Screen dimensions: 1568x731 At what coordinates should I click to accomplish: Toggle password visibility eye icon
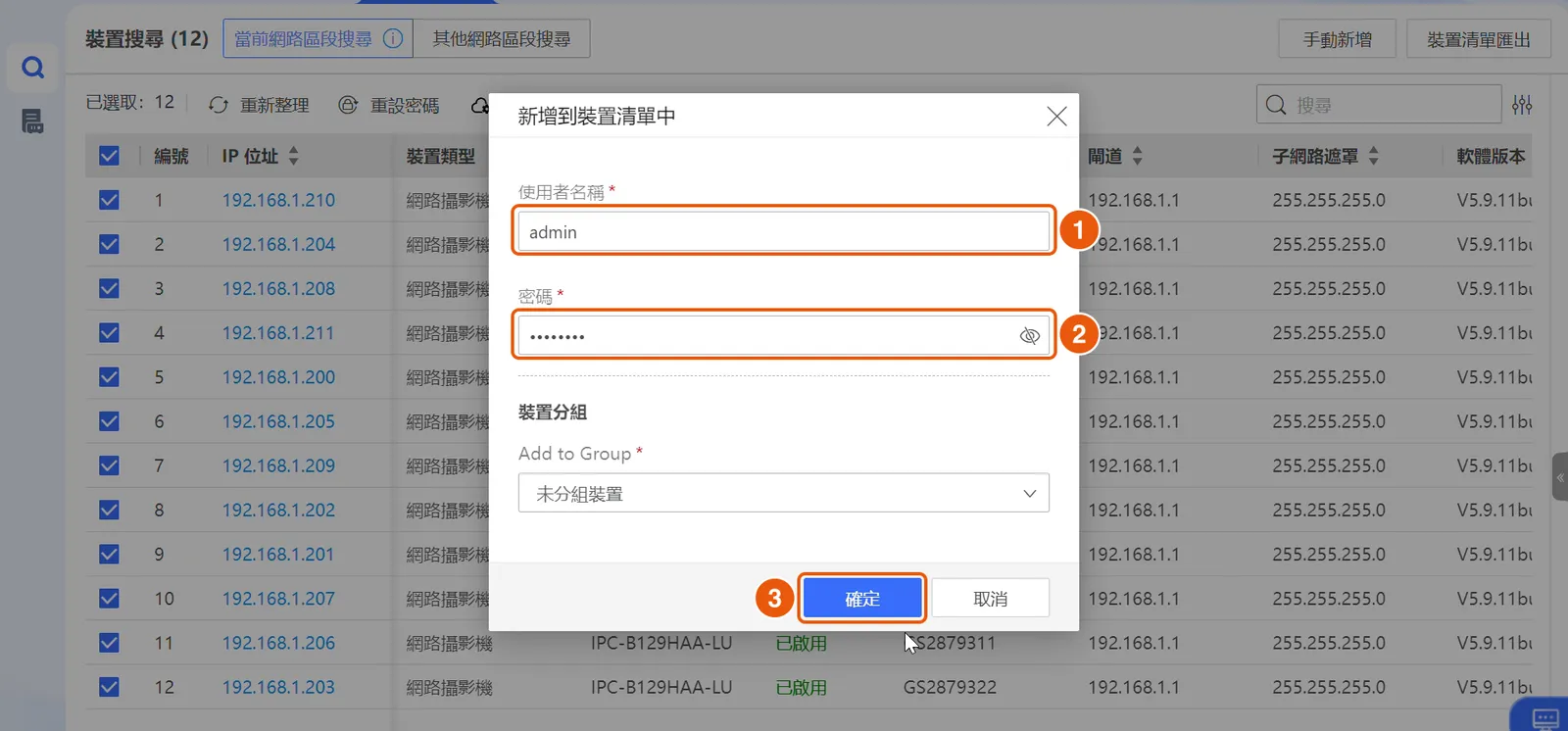pos(1029,336)
